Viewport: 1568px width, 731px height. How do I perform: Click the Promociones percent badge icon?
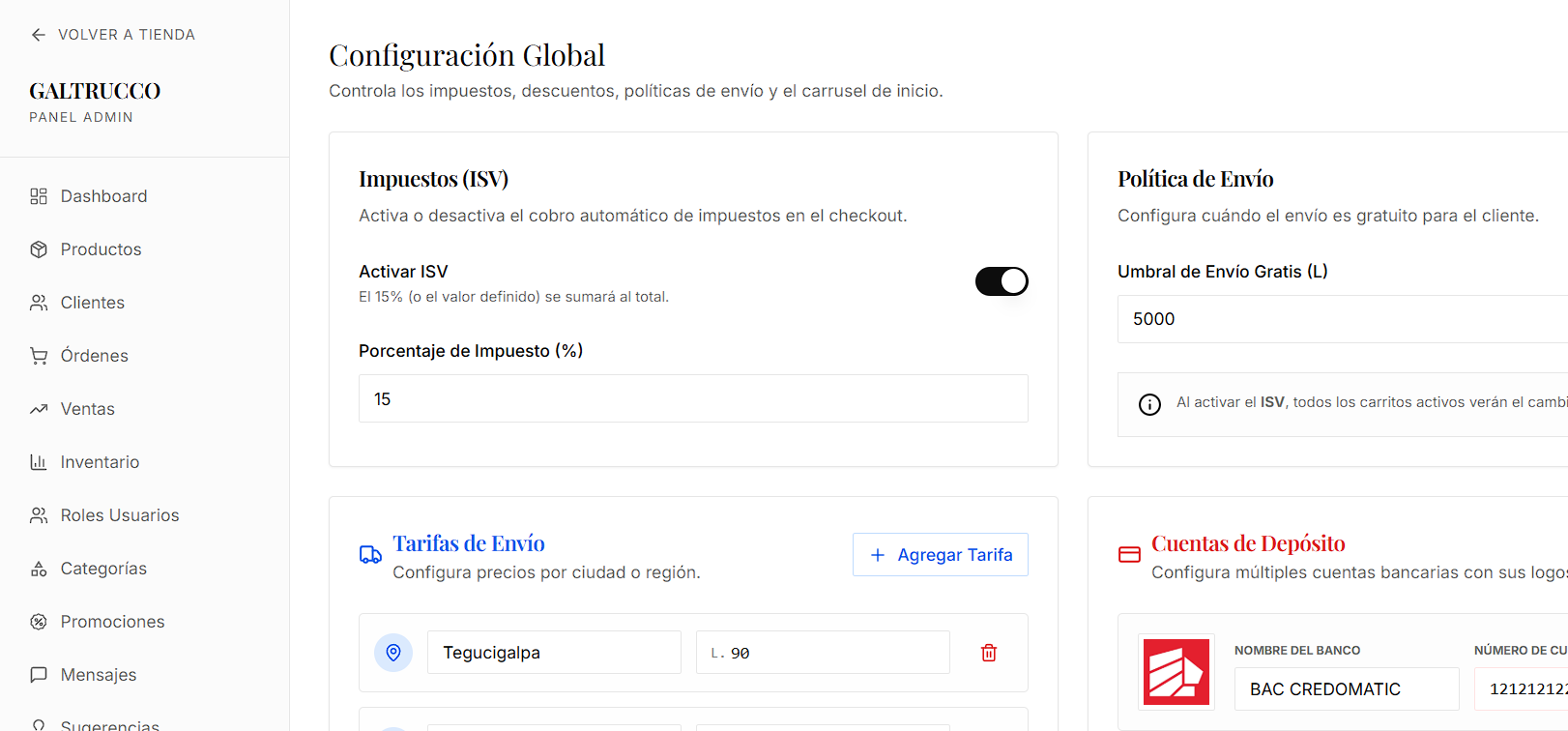39,622
